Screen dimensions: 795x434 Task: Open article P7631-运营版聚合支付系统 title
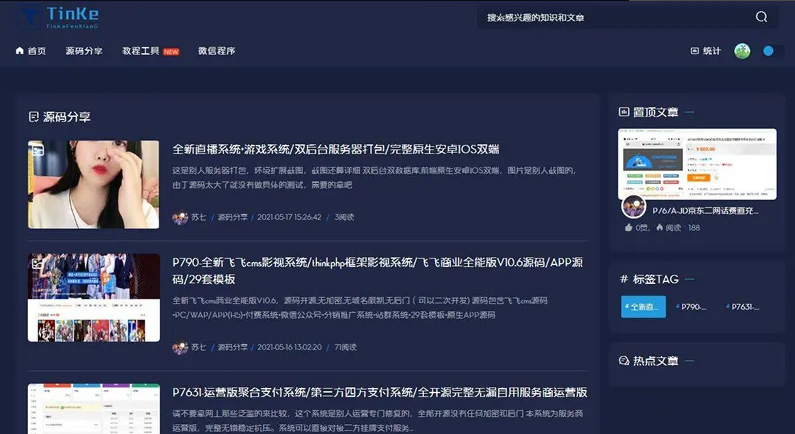tap(380, 392)
